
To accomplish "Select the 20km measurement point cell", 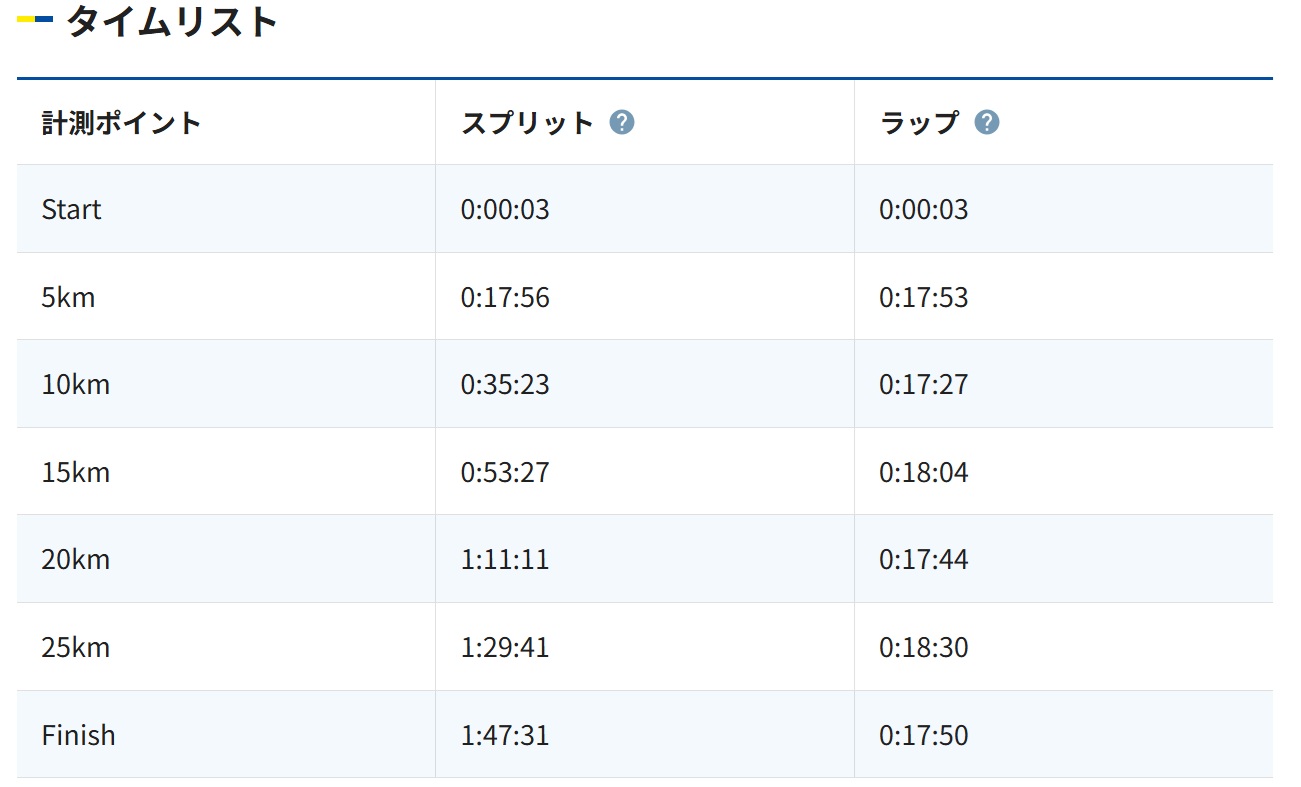I will point(76,560).
